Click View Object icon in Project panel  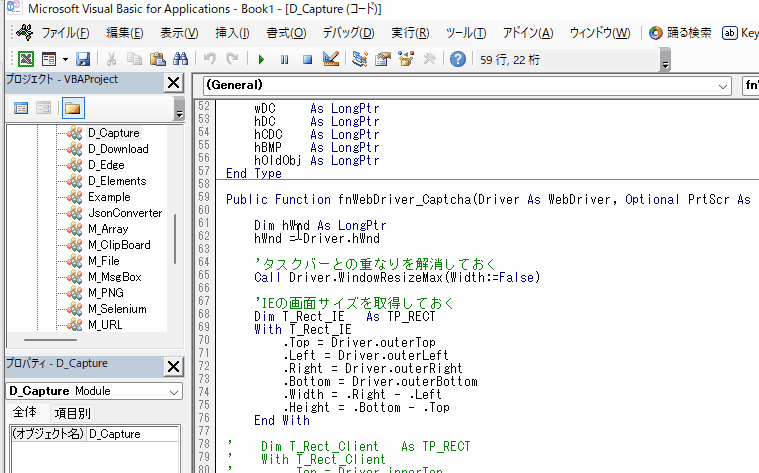[44, 108]
